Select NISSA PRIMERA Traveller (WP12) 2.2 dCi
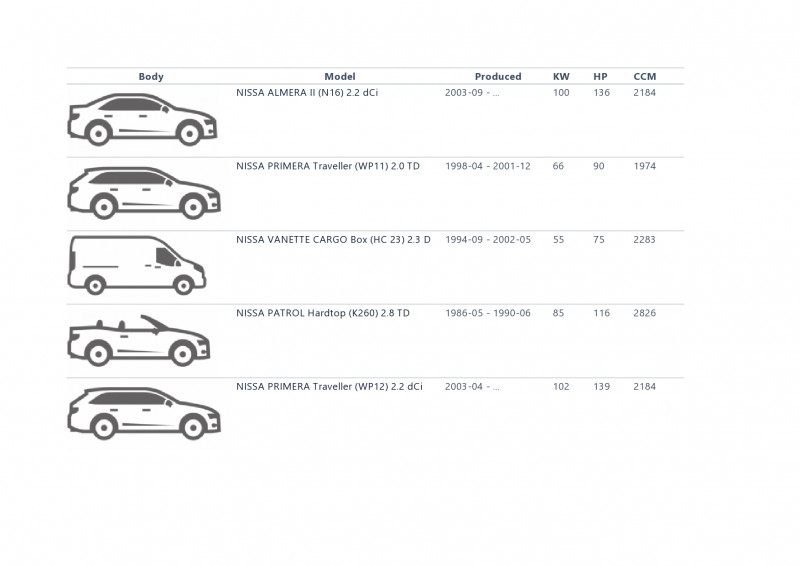Viewport: 800px width, 566px height. (329, 387)
